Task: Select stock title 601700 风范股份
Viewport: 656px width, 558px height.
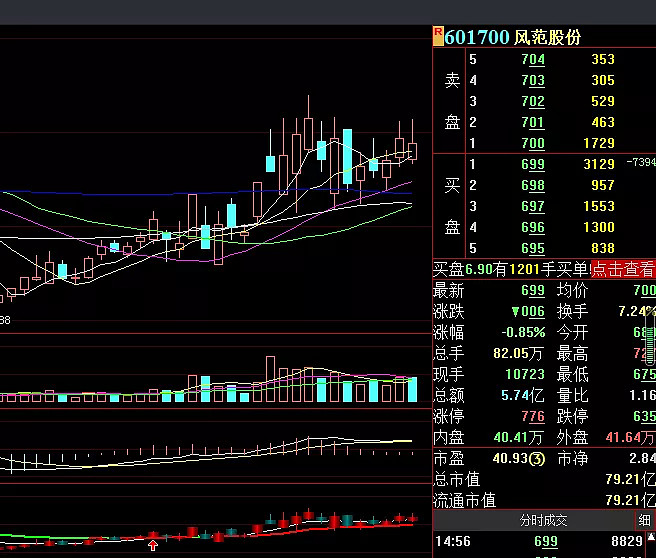Action: (x=512, y=37)
